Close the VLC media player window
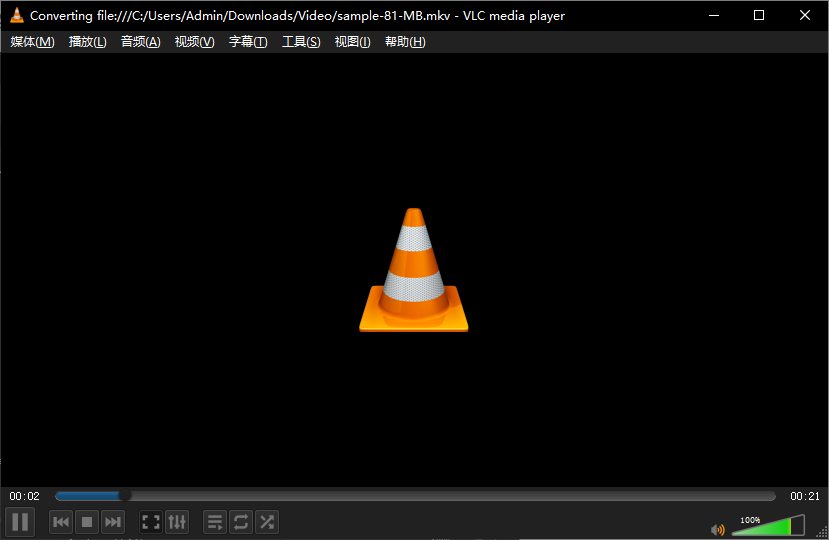829x540 pixels. (805, 15)
